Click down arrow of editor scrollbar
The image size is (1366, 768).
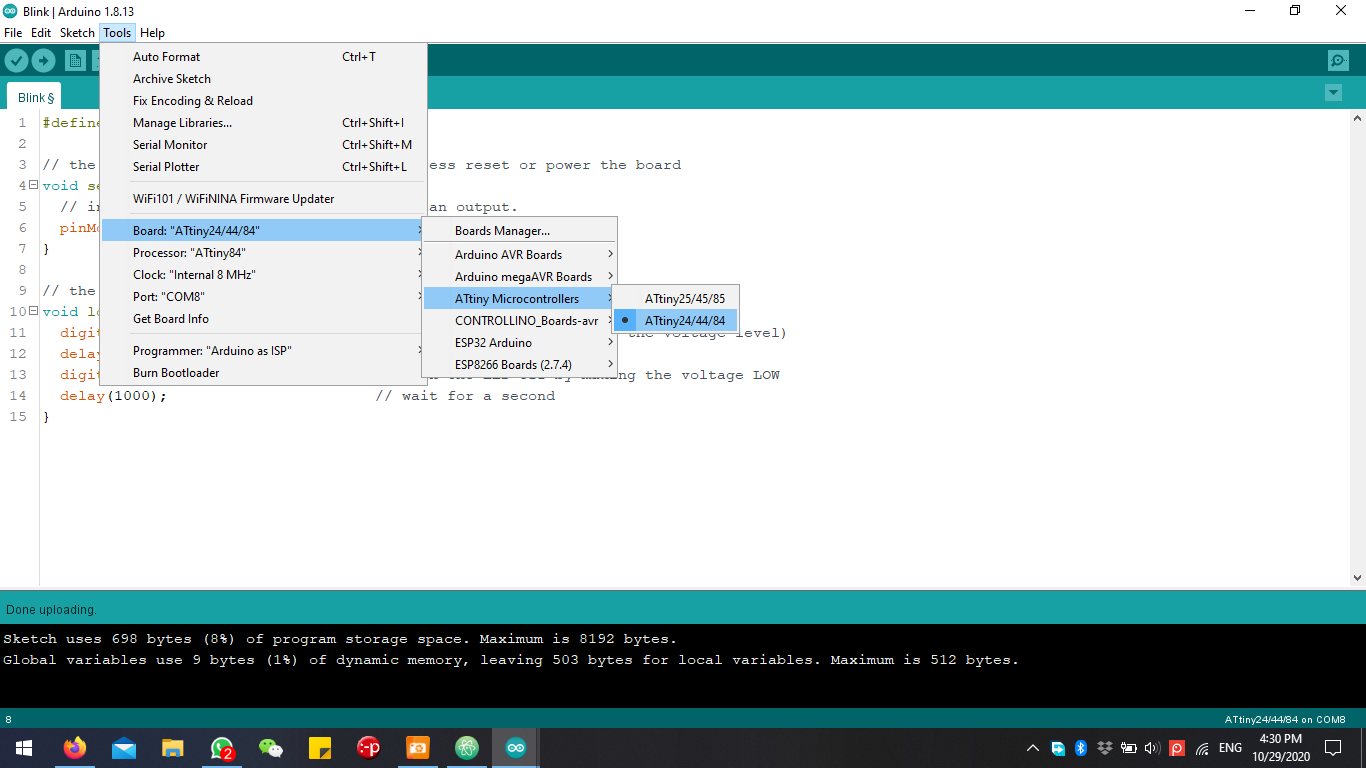1357,578
